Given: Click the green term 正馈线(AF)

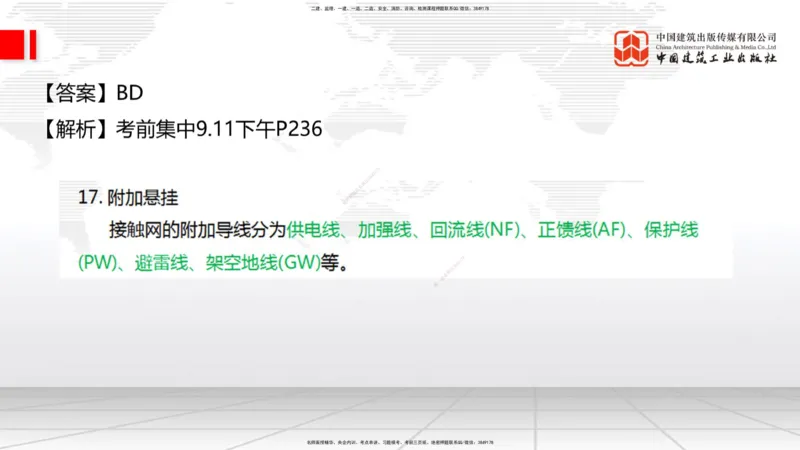Looking at the screenshot, I should (582, 230).
